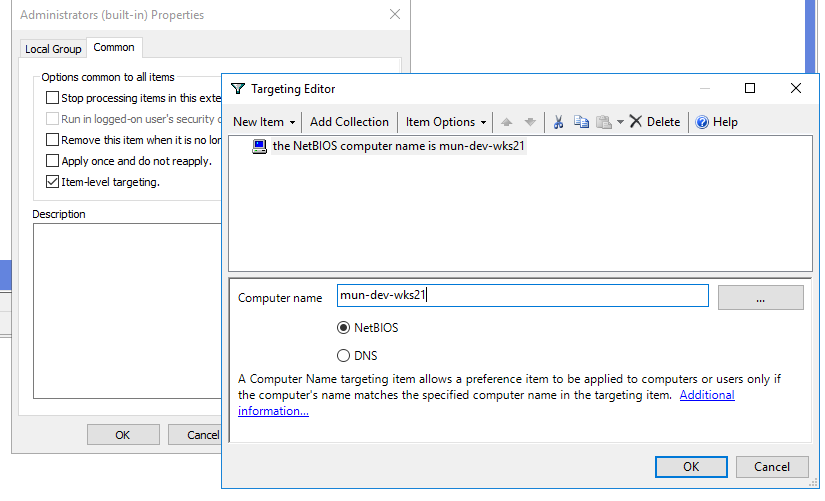Tick Remove this item when no longer applied
The image size is (825, 501).
pos(52,140)
